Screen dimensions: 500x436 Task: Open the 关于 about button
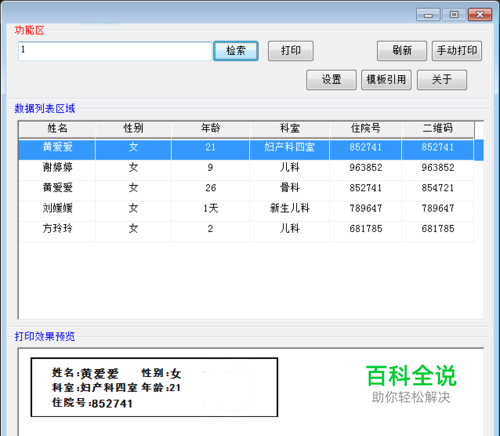[x=442, y=80]
